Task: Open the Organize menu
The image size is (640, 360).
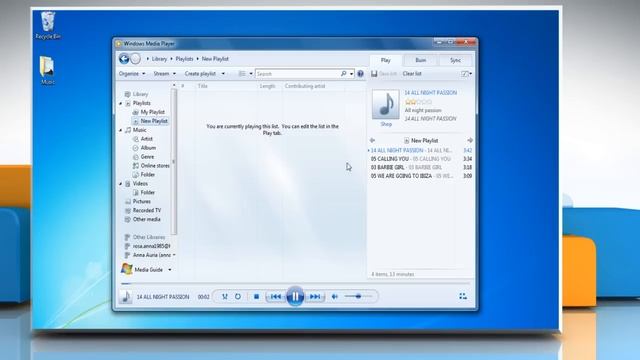Action: tap(132, 74)
